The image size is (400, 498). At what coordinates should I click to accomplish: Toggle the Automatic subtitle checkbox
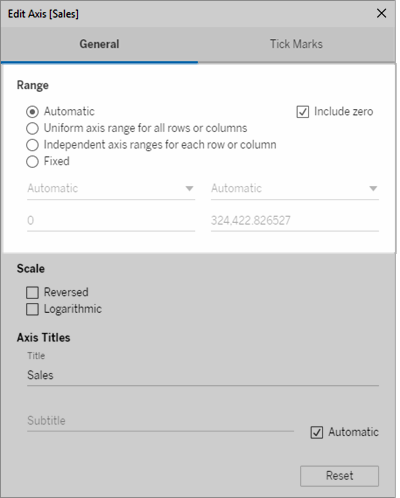pos(317,433)
